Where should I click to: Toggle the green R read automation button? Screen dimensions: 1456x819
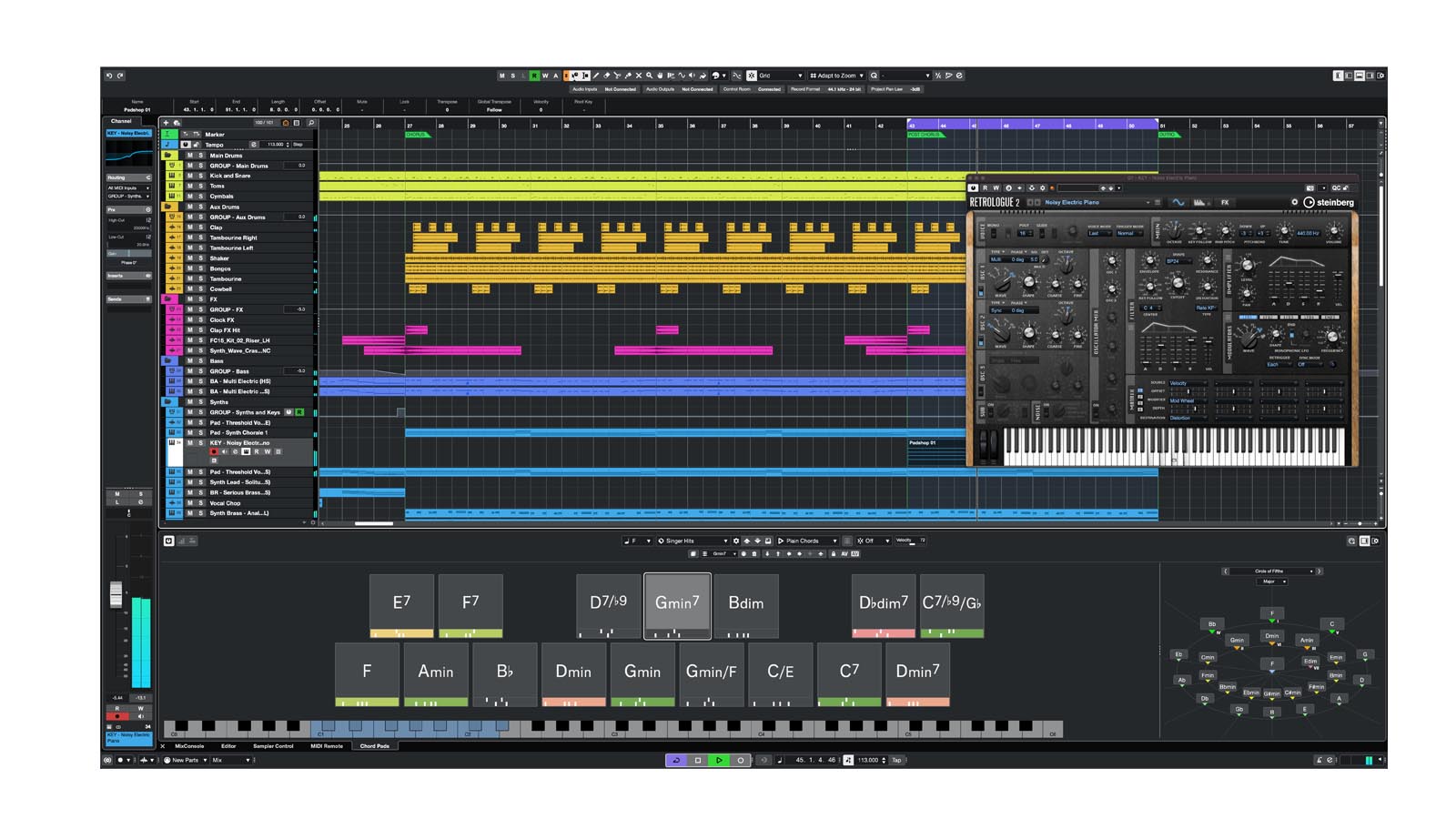tap(534, 76)
